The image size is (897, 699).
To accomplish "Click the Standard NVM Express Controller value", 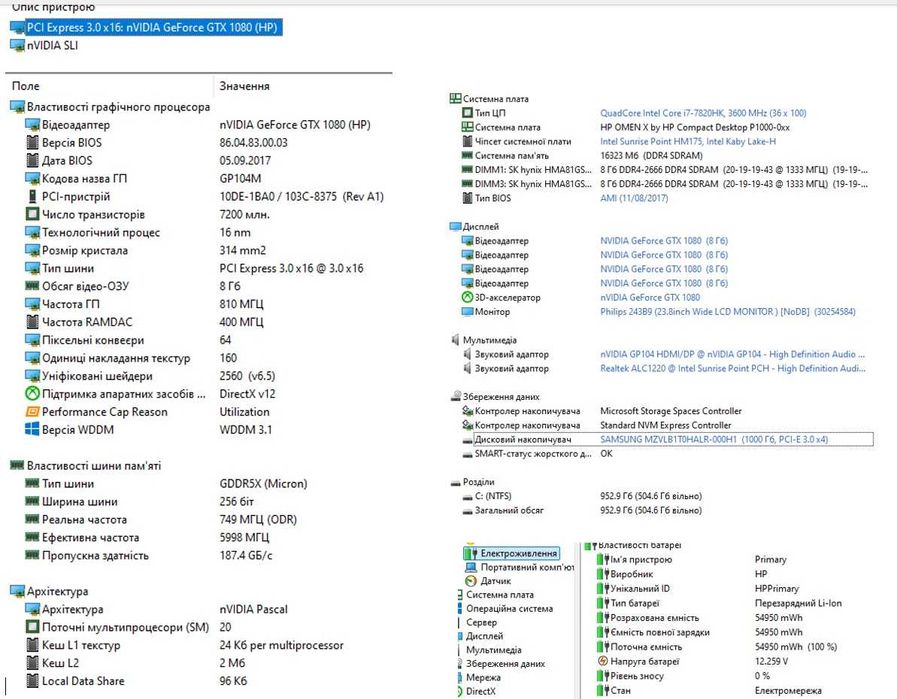I will click(665, 425).
